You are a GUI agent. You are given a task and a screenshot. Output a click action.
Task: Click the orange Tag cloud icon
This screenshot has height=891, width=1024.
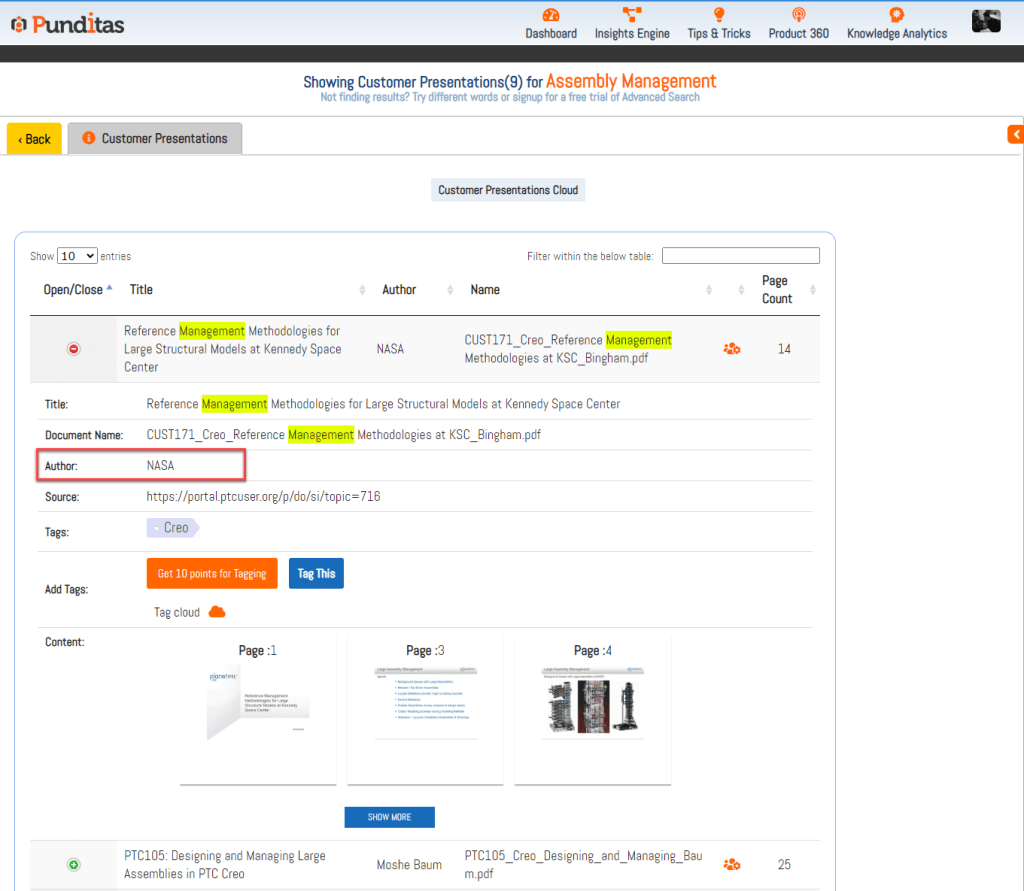click(217, 612)
